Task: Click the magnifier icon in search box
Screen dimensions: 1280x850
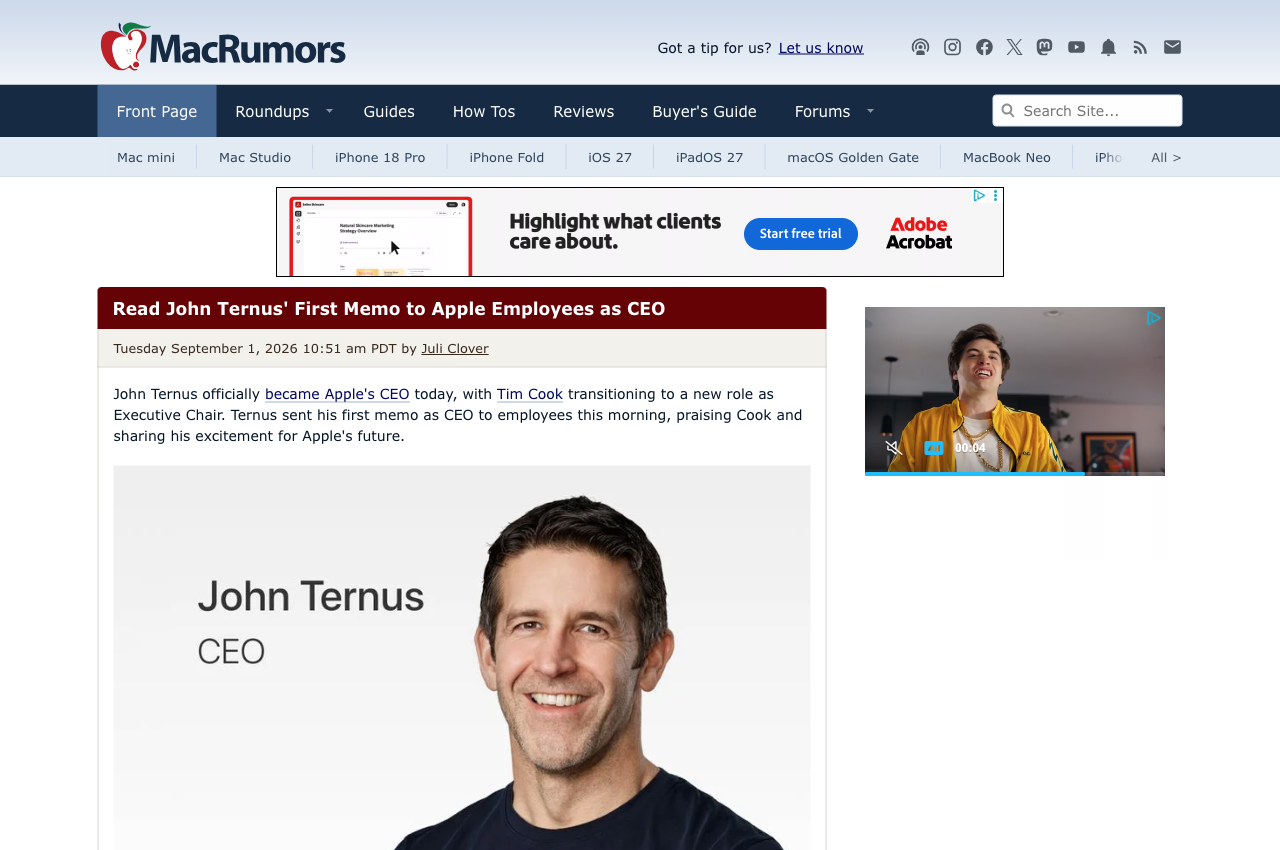Action: point(1008,111)
